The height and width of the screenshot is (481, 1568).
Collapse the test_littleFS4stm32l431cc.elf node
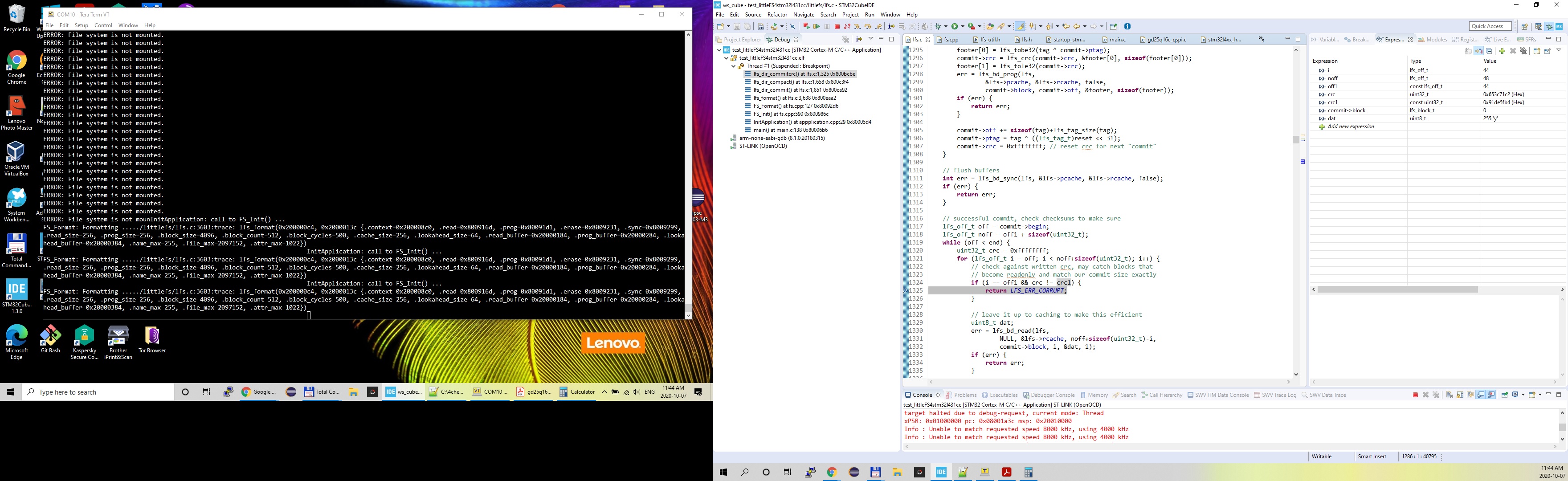click(x=726, y=58)
